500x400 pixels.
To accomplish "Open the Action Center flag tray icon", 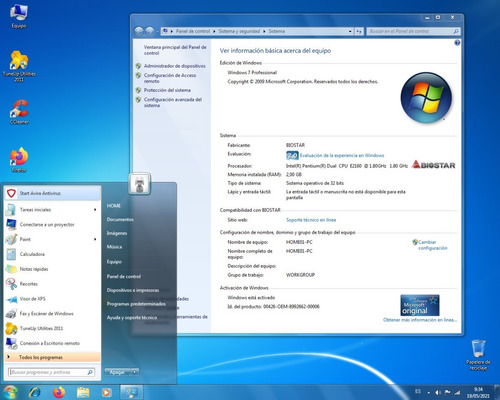I will click(x=448, y=392).
